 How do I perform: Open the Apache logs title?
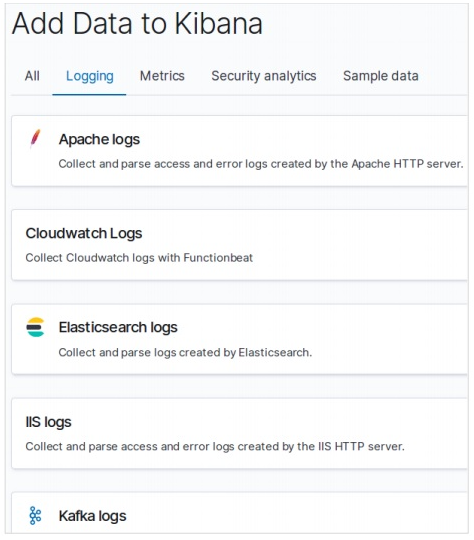99,140
